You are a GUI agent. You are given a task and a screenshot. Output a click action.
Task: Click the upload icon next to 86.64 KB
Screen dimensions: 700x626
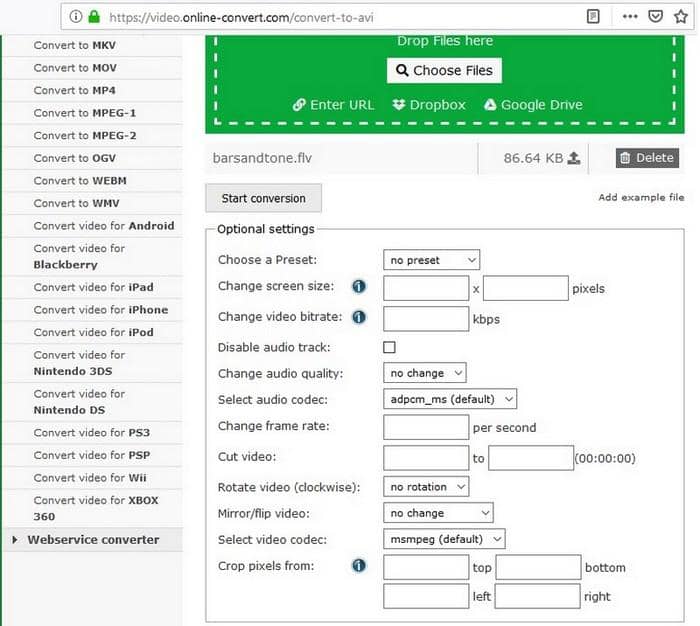click(x=574, y=158)
